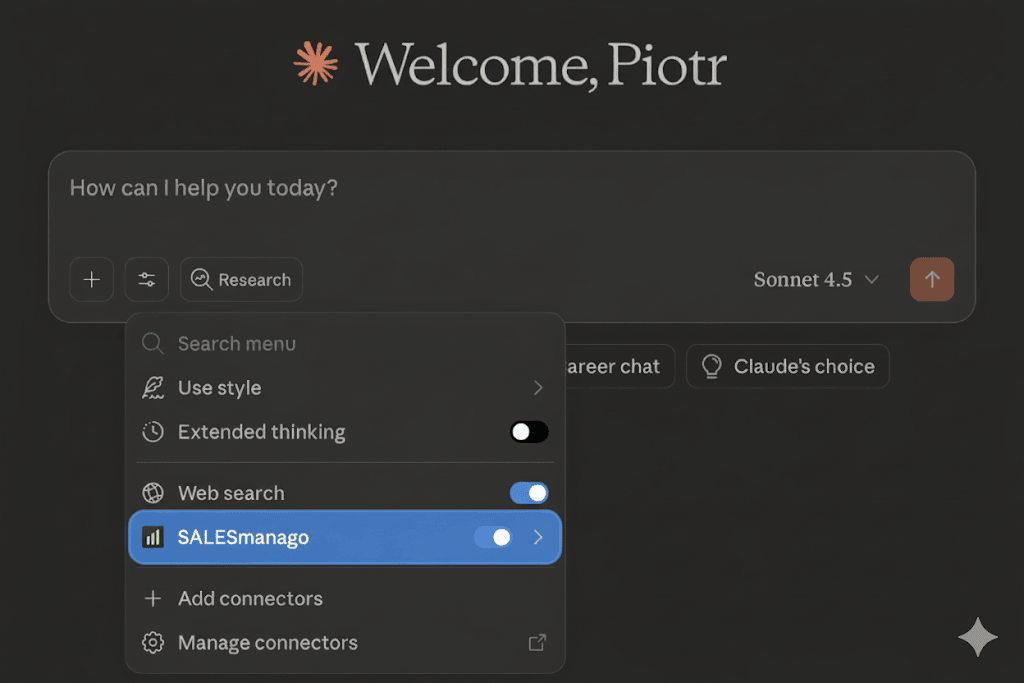Expand SALESmanago options with the chevron

point(538,538)
